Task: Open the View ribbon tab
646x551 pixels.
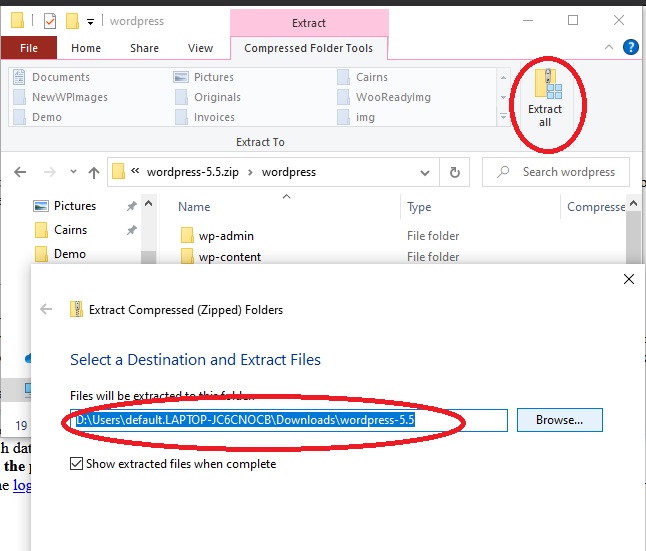Action: 200,48
